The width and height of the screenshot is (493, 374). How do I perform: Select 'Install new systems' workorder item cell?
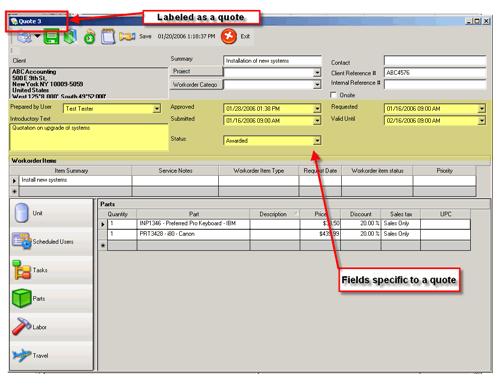[75, 180]
